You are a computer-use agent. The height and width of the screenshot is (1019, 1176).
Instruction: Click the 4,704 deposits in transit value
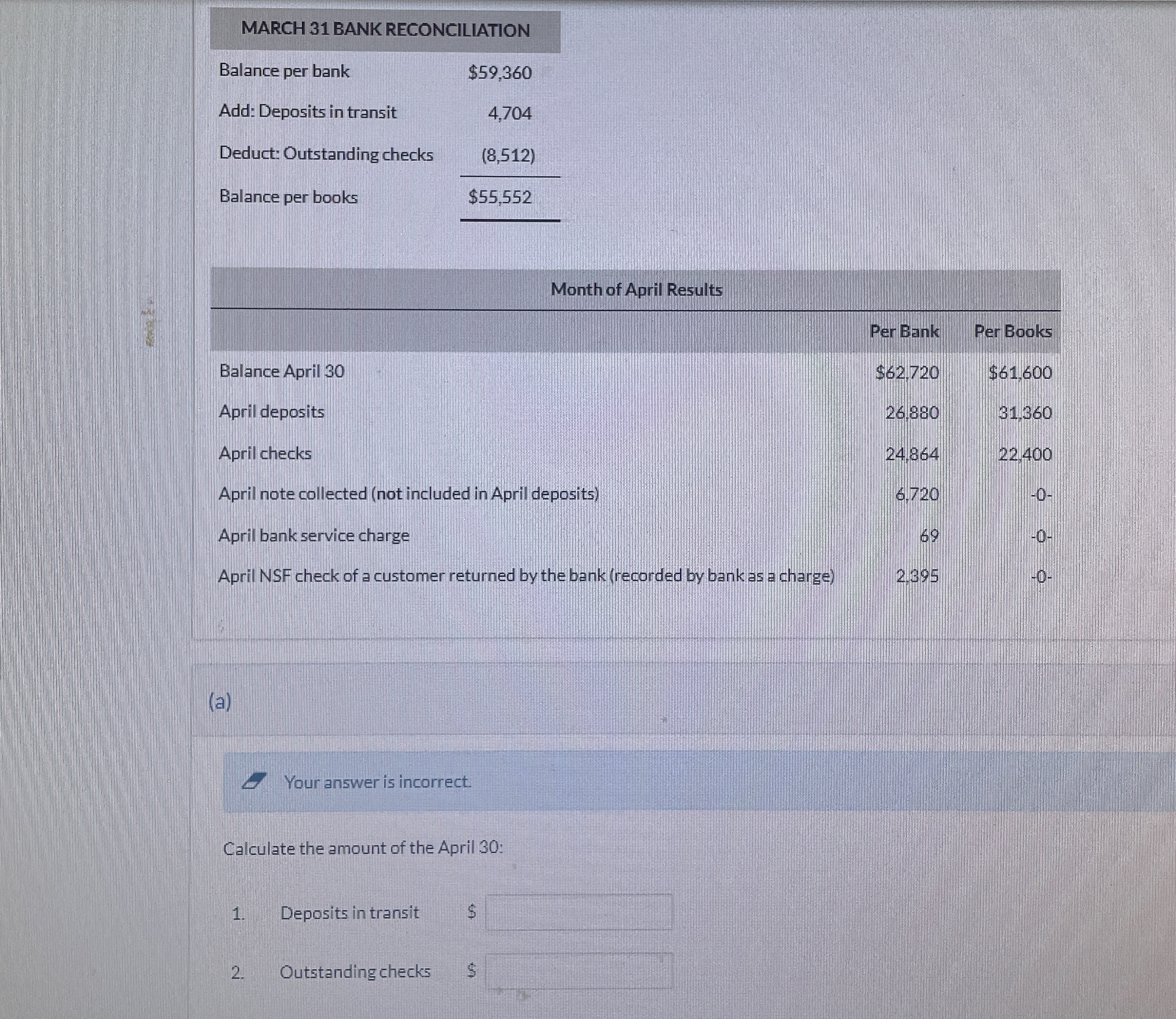pyautogui.click(x=510, y=113)
